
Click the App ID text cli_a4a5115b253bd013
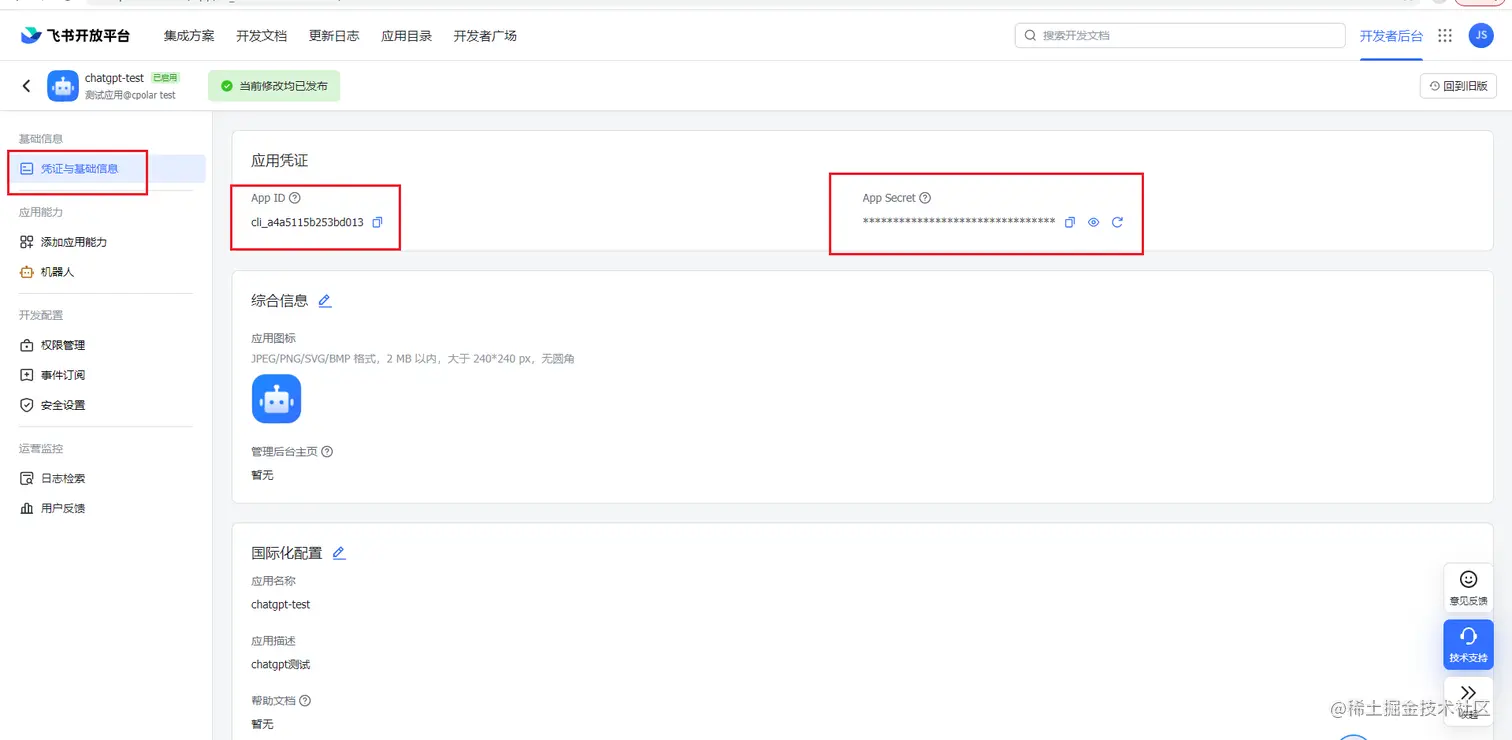click(x=307, y=222)
